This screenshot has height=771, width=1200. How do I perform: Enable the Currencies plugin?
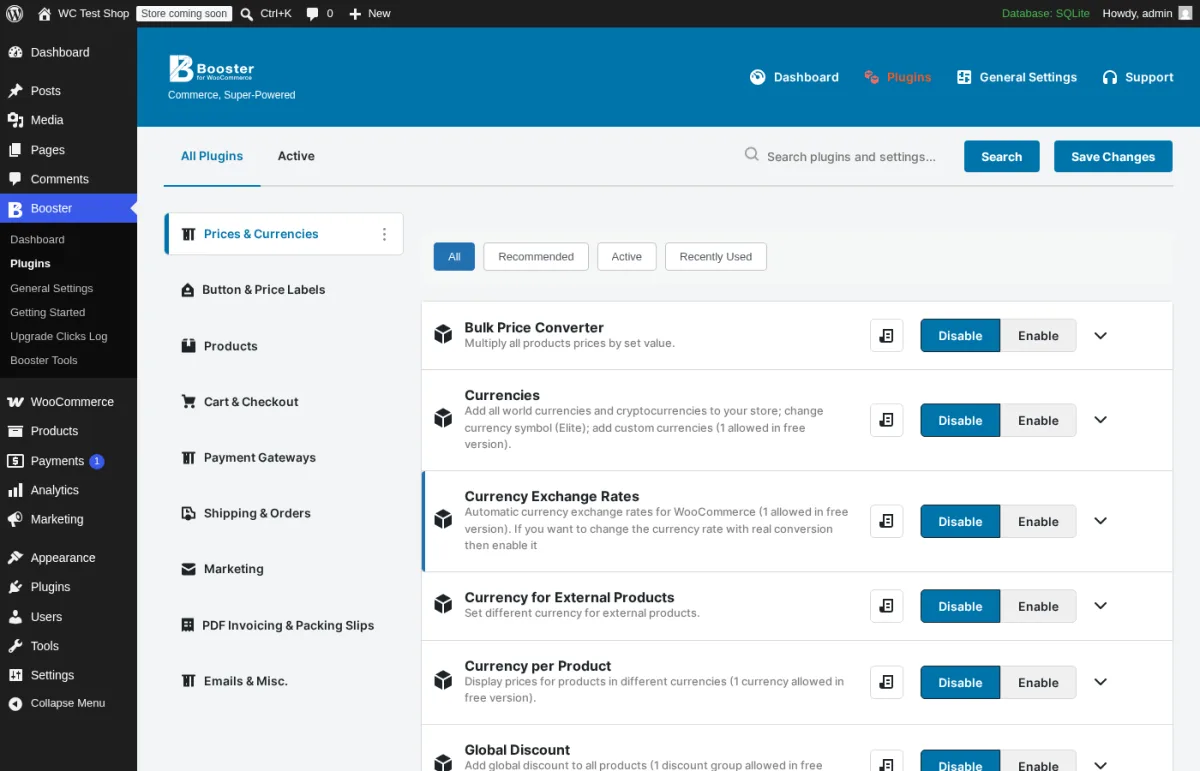1038,420
